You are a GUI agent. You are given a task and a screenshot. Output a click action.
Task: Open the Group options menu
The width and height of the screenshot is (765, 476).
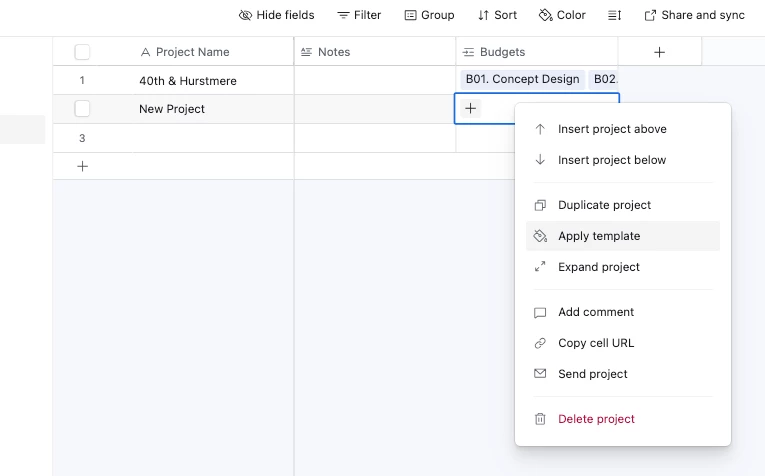pyautogui.click(x=429, y=16)
